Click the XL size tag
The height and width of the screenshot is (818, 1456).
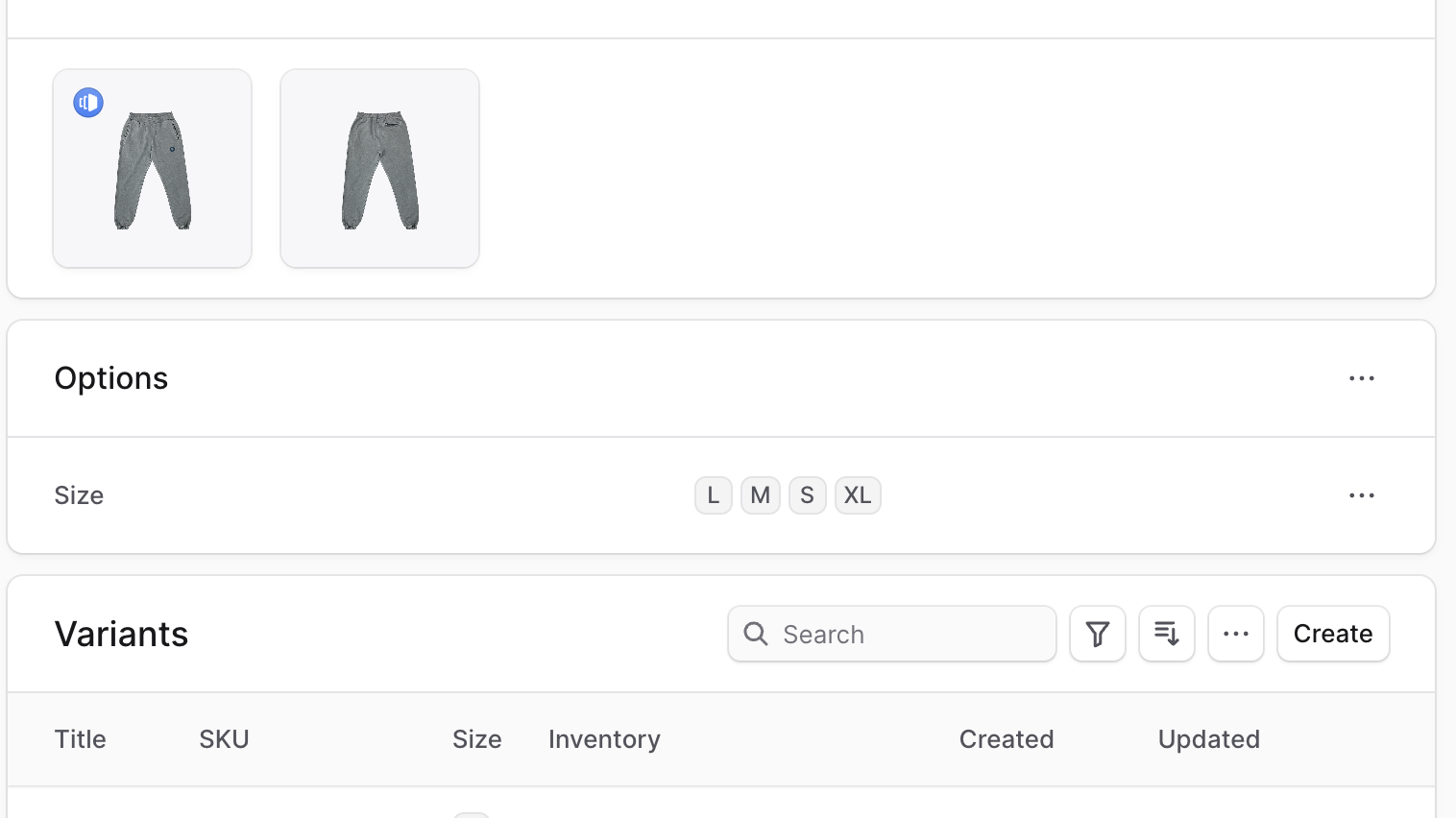858,495
